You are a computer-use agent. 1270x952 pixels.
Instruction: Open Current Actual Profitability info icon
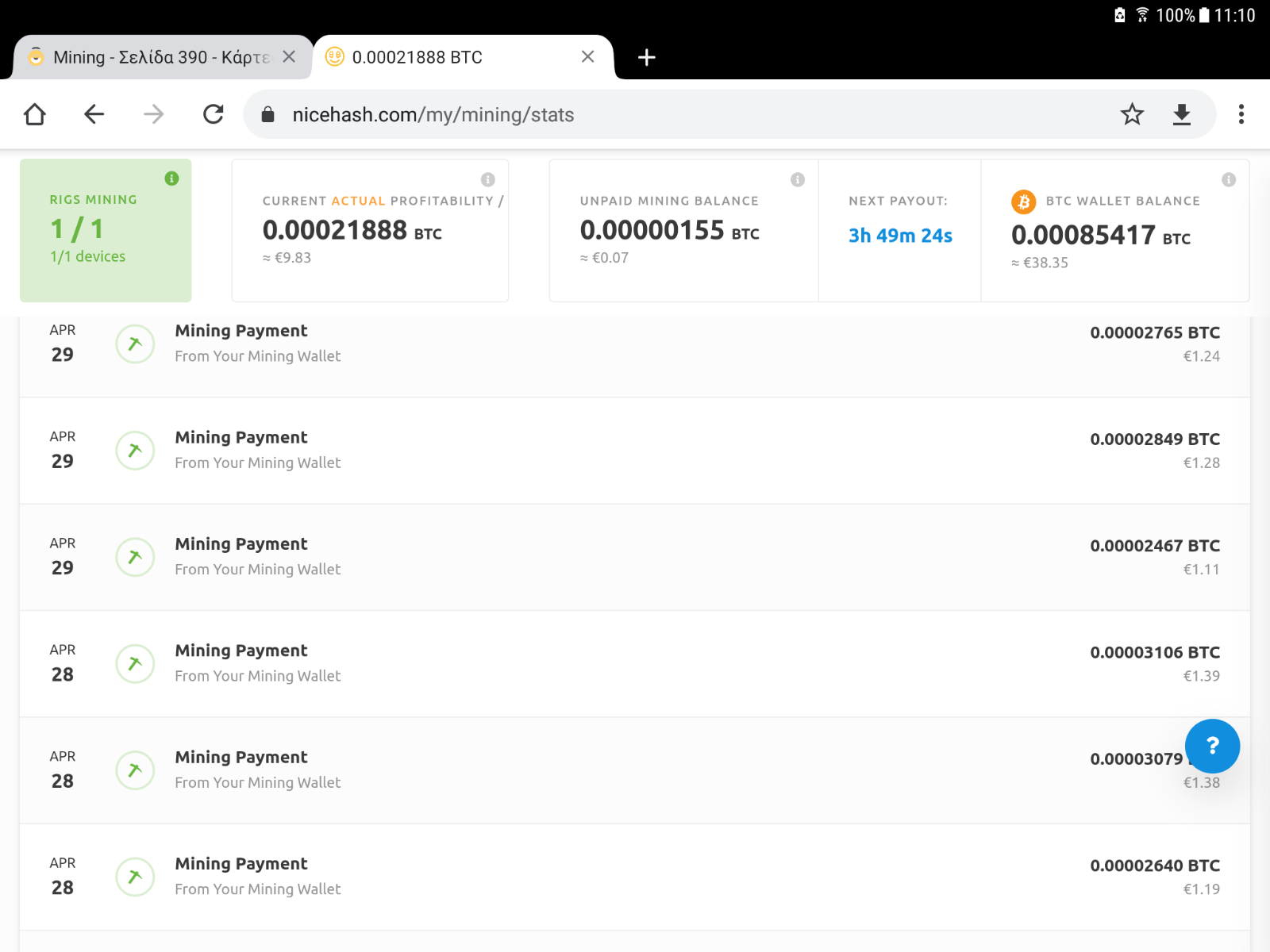488,180
